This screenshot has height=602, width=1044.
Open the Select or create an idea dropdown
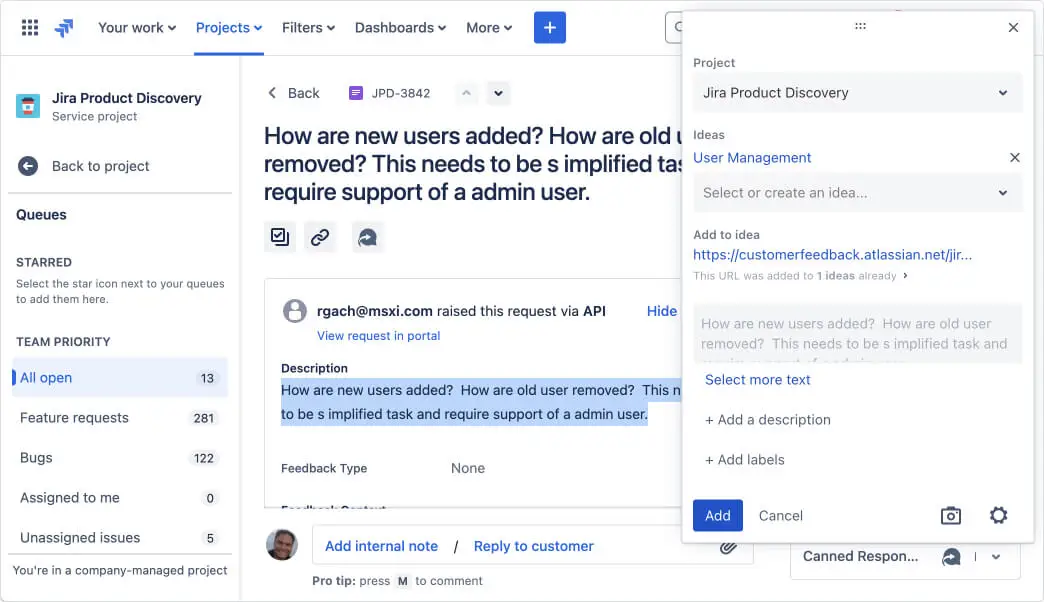point(857,192)
